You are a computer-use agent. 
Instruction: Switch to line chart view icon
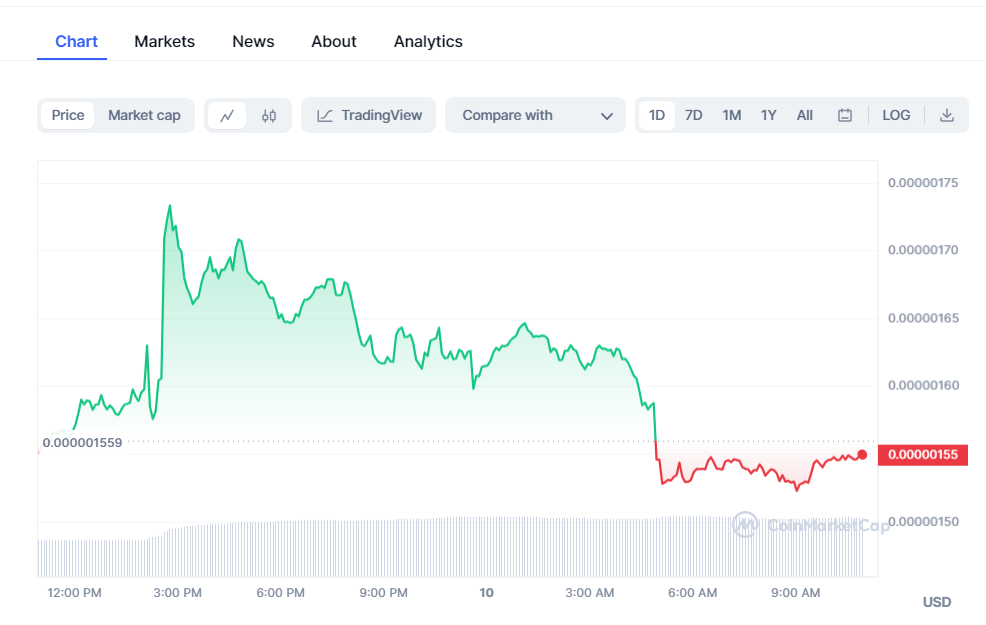click(x=227, y=116)
